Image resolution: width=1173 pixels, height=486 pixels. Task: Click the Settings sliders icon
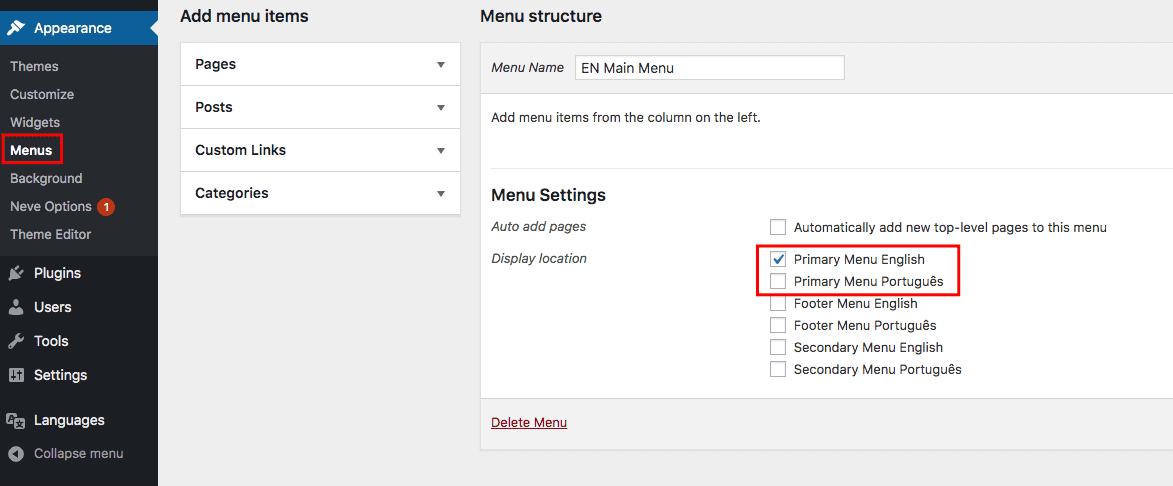pos(16,375)
